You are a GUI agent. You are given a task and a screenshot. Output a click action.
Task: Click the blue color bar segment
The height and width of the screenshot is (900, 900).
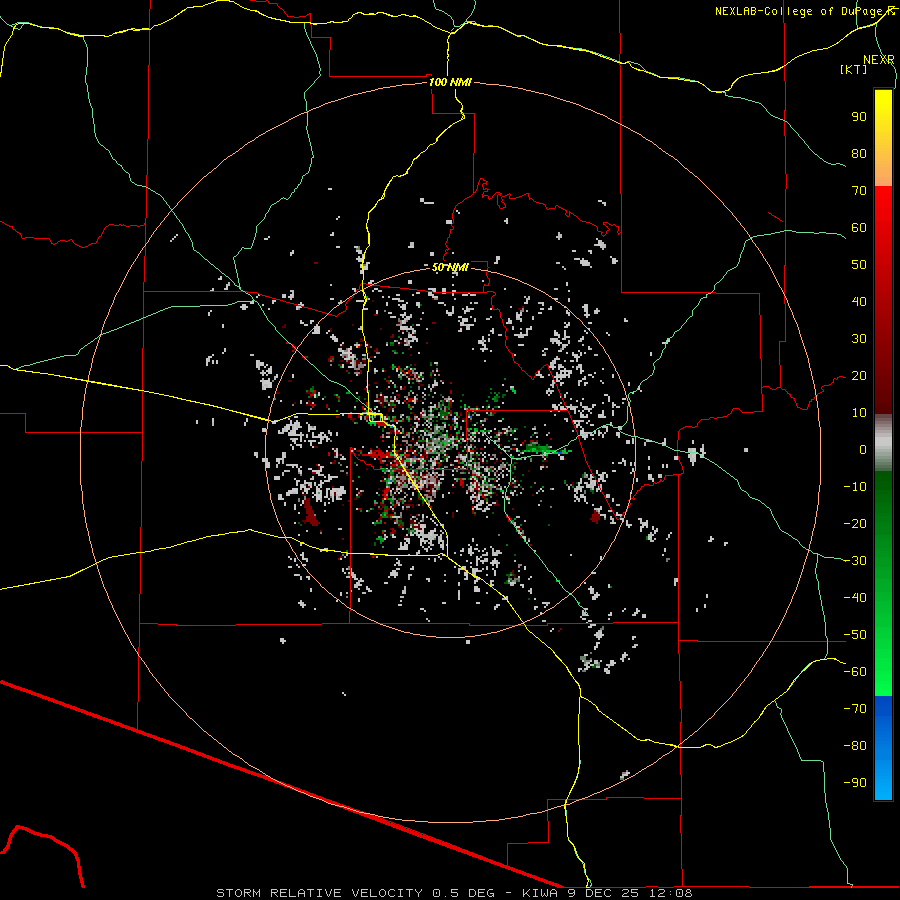tap(883, 748)
